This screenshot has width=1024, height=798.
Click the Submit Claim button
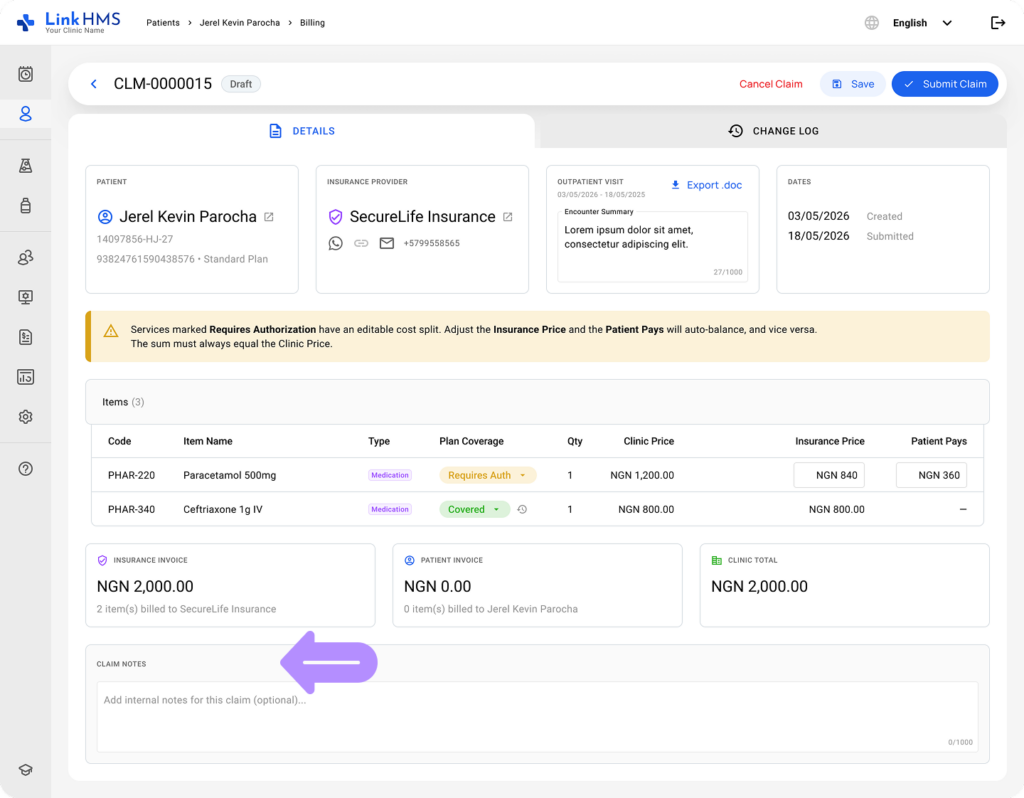(944, 84)
